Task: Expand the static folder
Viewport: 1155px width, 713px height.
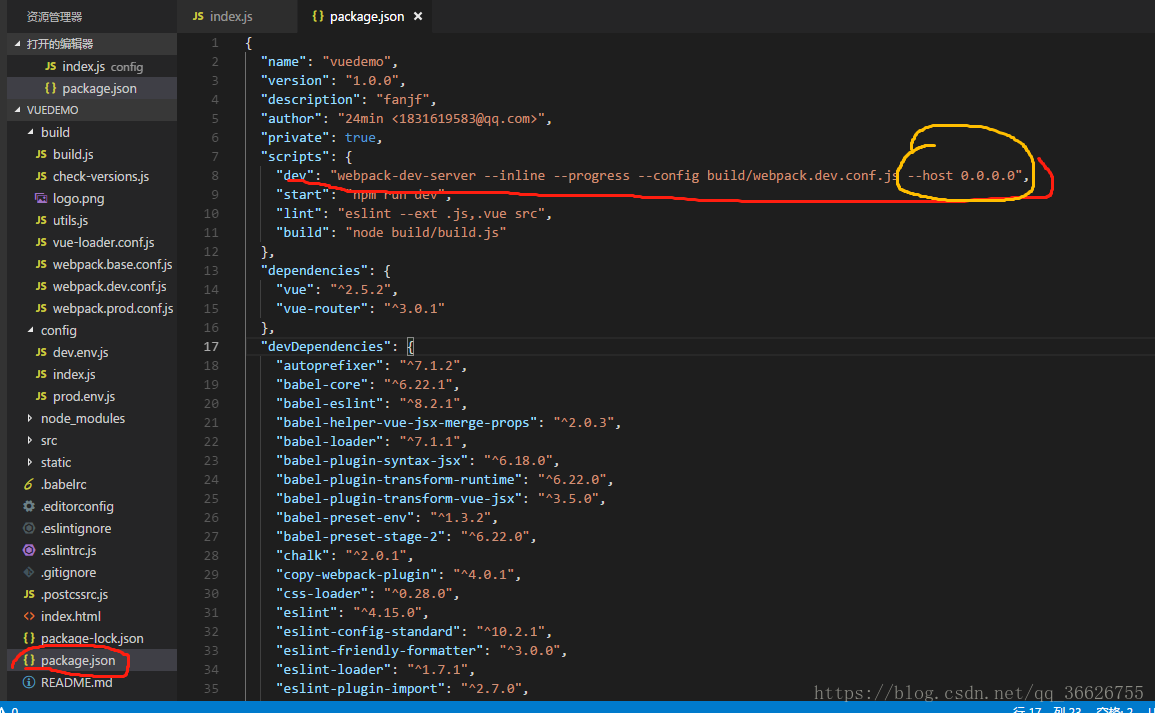Action: coord(30,463)
